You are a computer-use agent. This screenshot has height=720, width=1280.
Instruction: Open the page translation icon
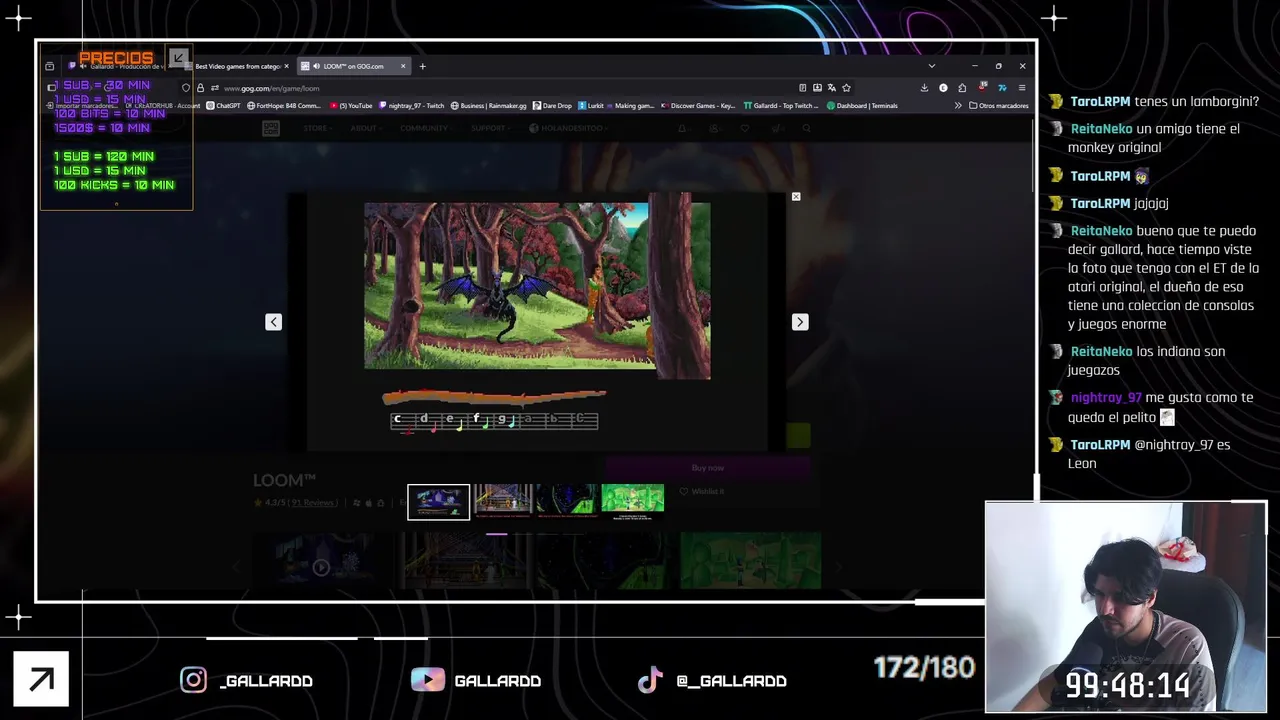click(831, 88)
